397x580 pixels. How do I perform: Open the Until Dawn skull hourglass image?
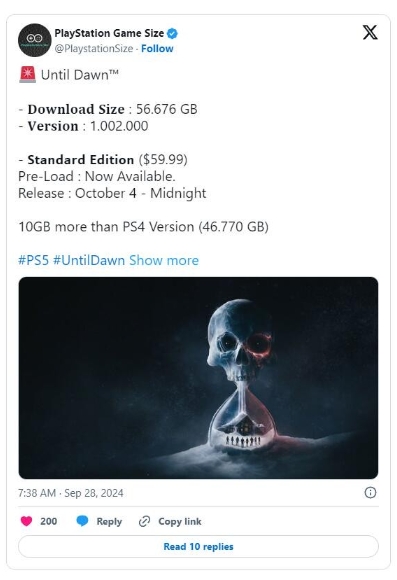pyautogui.click(x=198, y=378)
